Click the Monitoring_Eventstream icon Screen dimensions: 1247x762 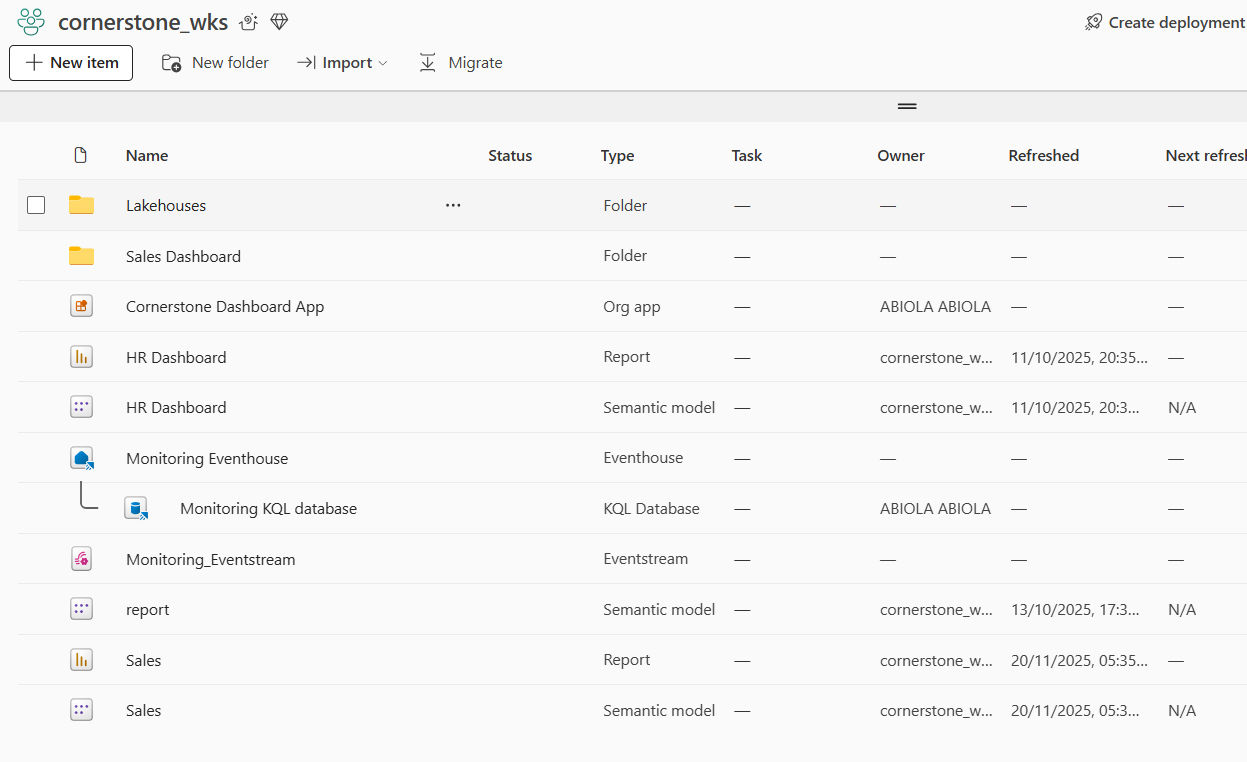pos(81,559)
